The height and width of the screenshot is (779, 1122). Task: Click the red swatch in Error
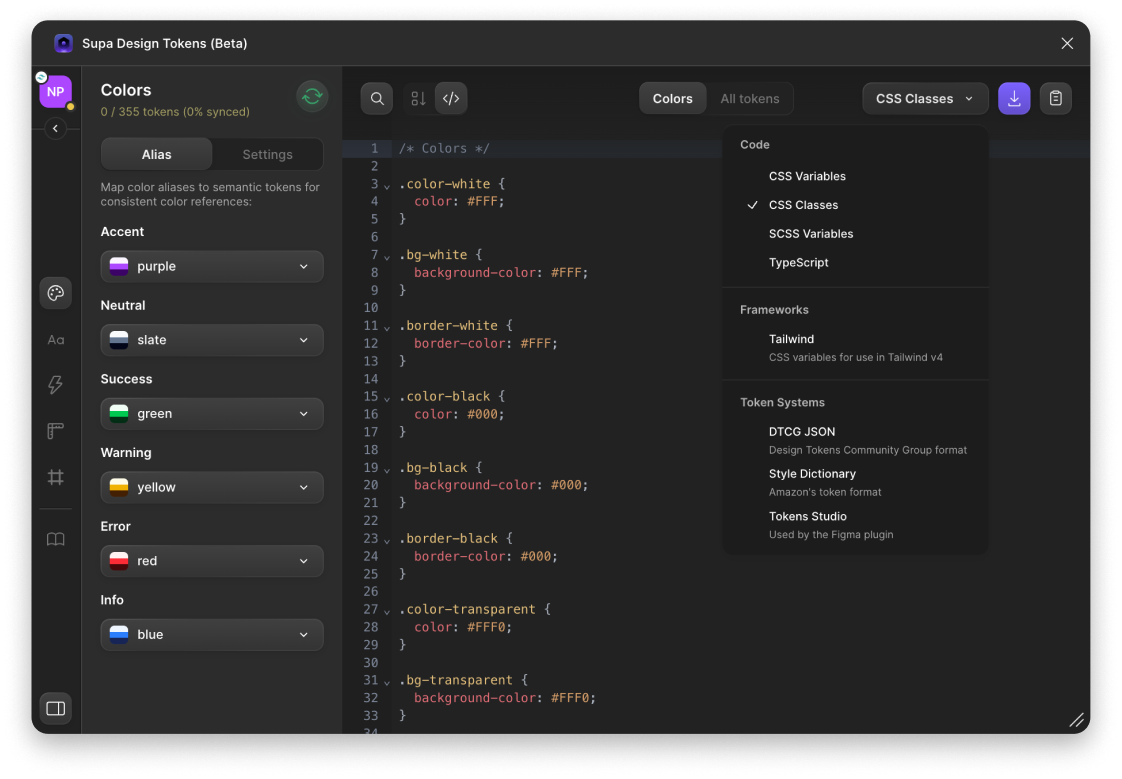point(119,561)
